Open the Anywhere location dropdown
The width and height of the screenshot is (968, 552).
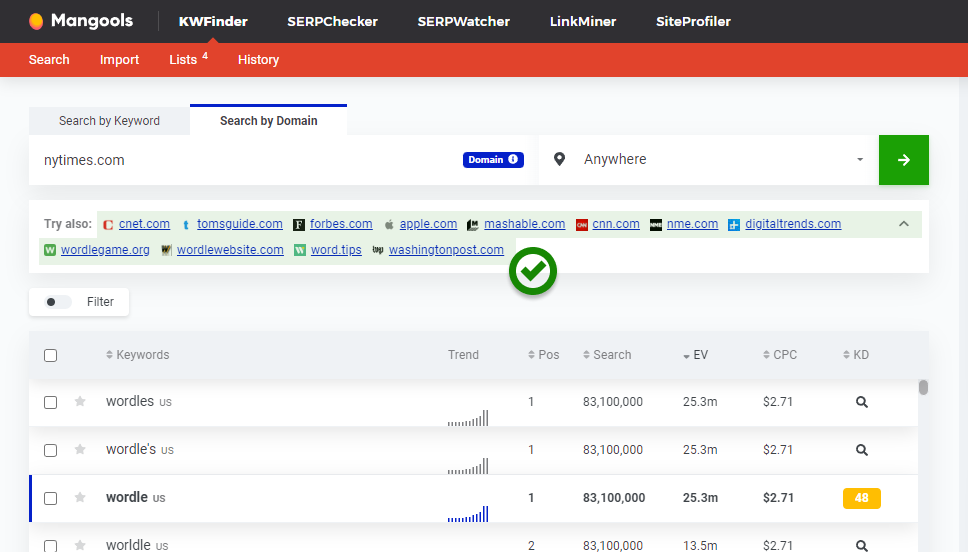point(708,160)
